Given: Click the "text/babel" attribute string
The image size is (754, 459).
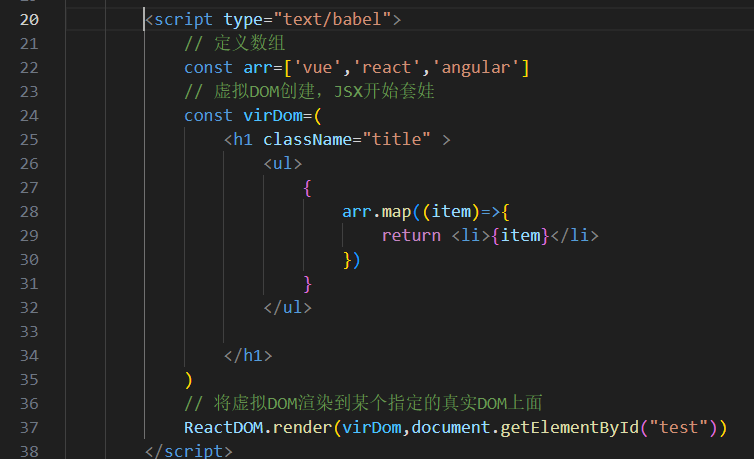Looking at the screenshot, I should coord(332,20).
